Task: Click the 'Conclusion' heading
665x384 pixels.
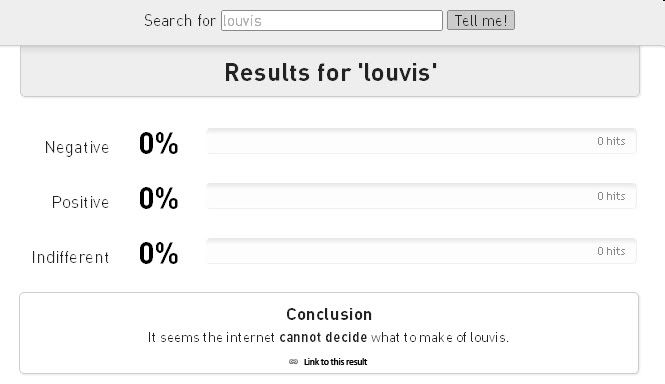Action: pyautogui.click(x=329, y=314)
